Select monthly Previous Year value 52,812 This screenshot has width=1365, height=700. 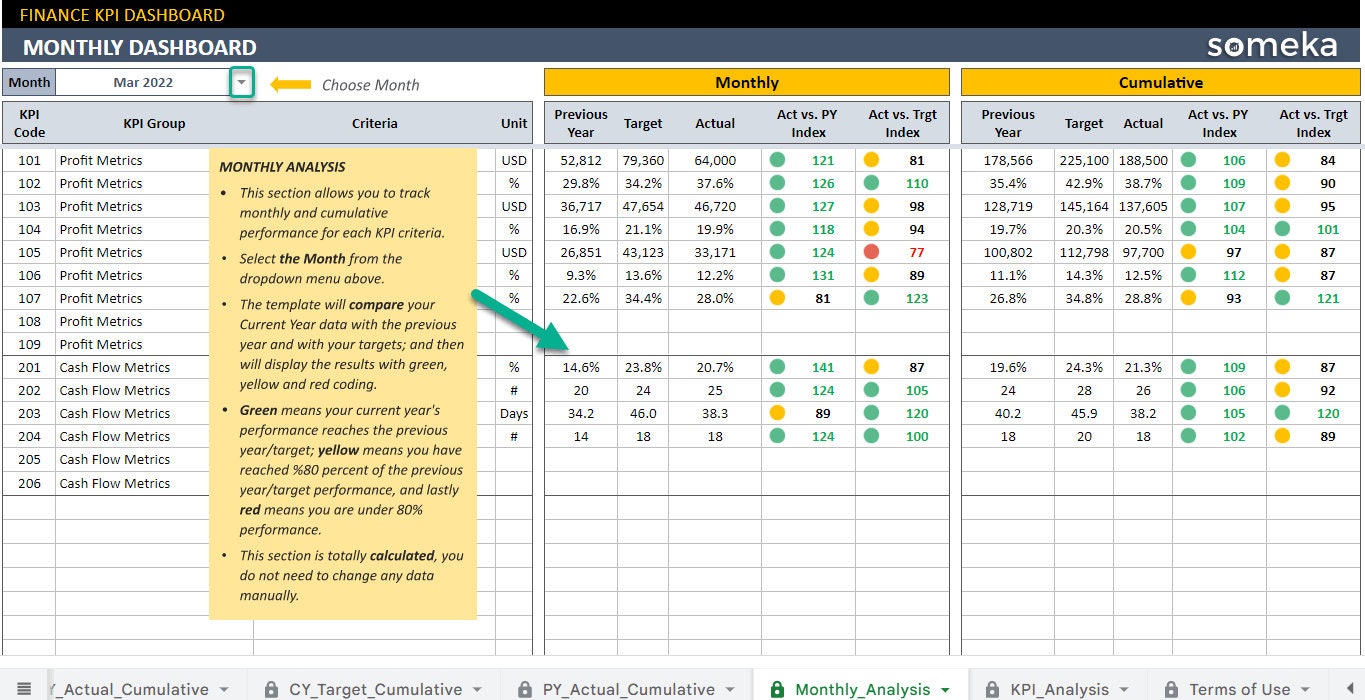[581, 160]
